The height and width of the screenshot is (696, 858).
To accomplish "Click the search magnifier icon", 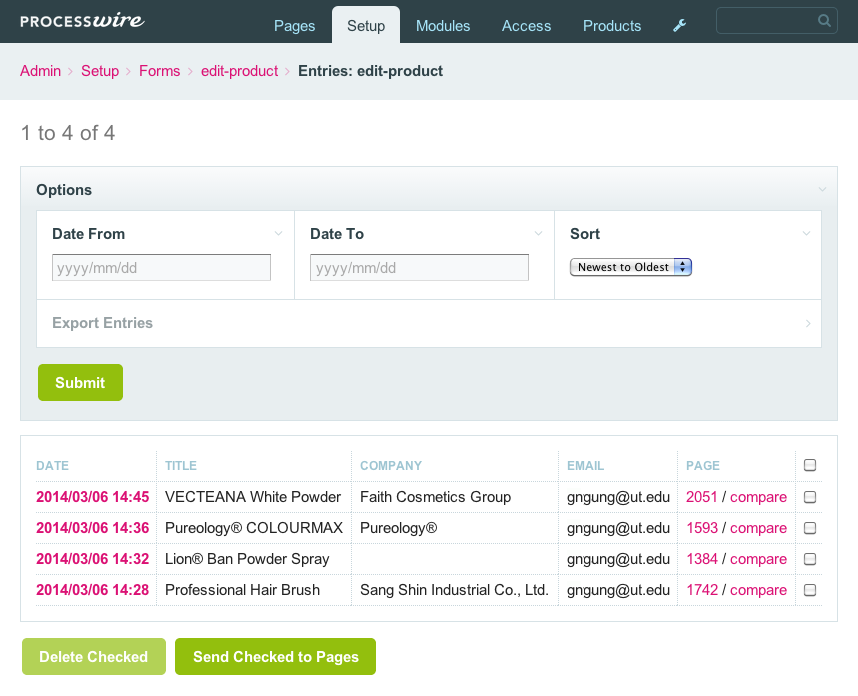I will [x=824, y=21].
